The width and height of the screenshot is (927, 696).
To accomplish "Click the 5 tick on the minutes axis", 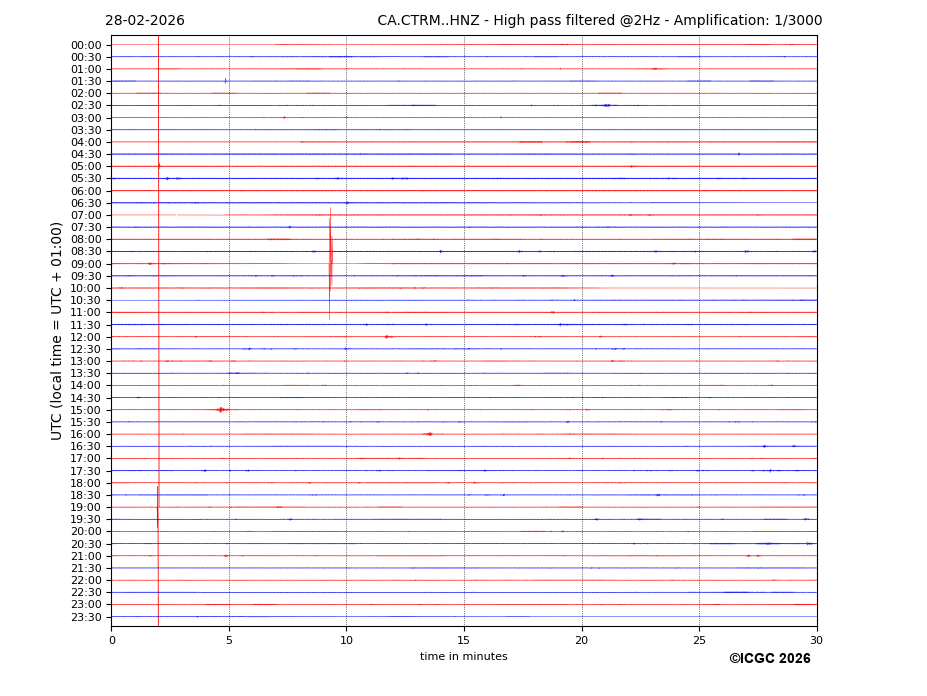I will (x=229, y=640).
